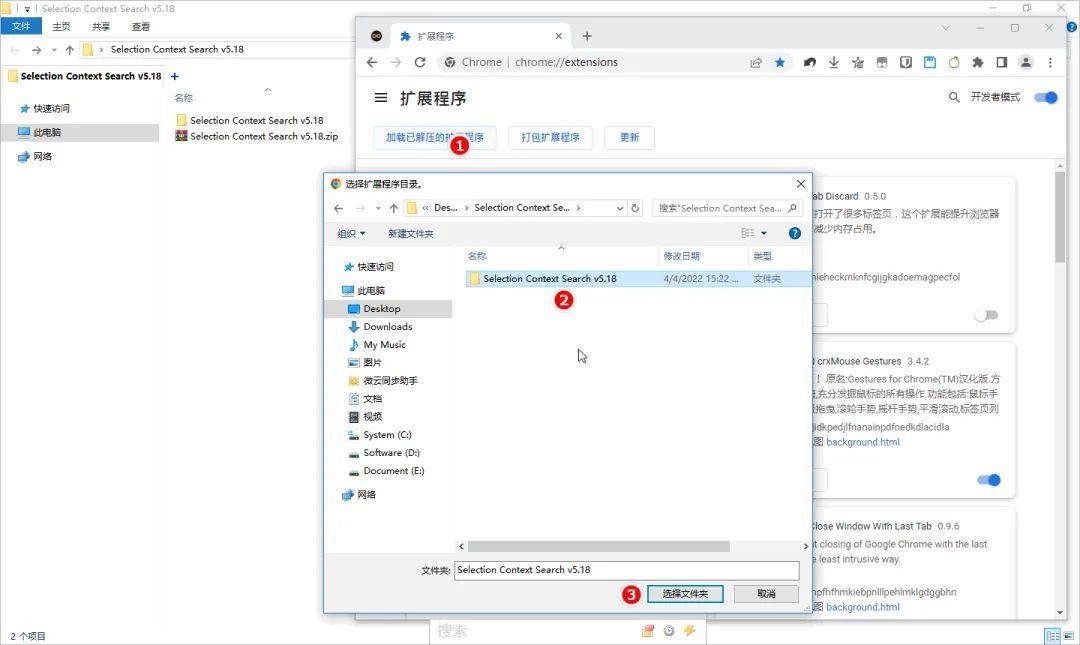Click the search magnifier on extensions page
Image resolution: width=1080 pixels, height=645 pixels.
point(954,97)
